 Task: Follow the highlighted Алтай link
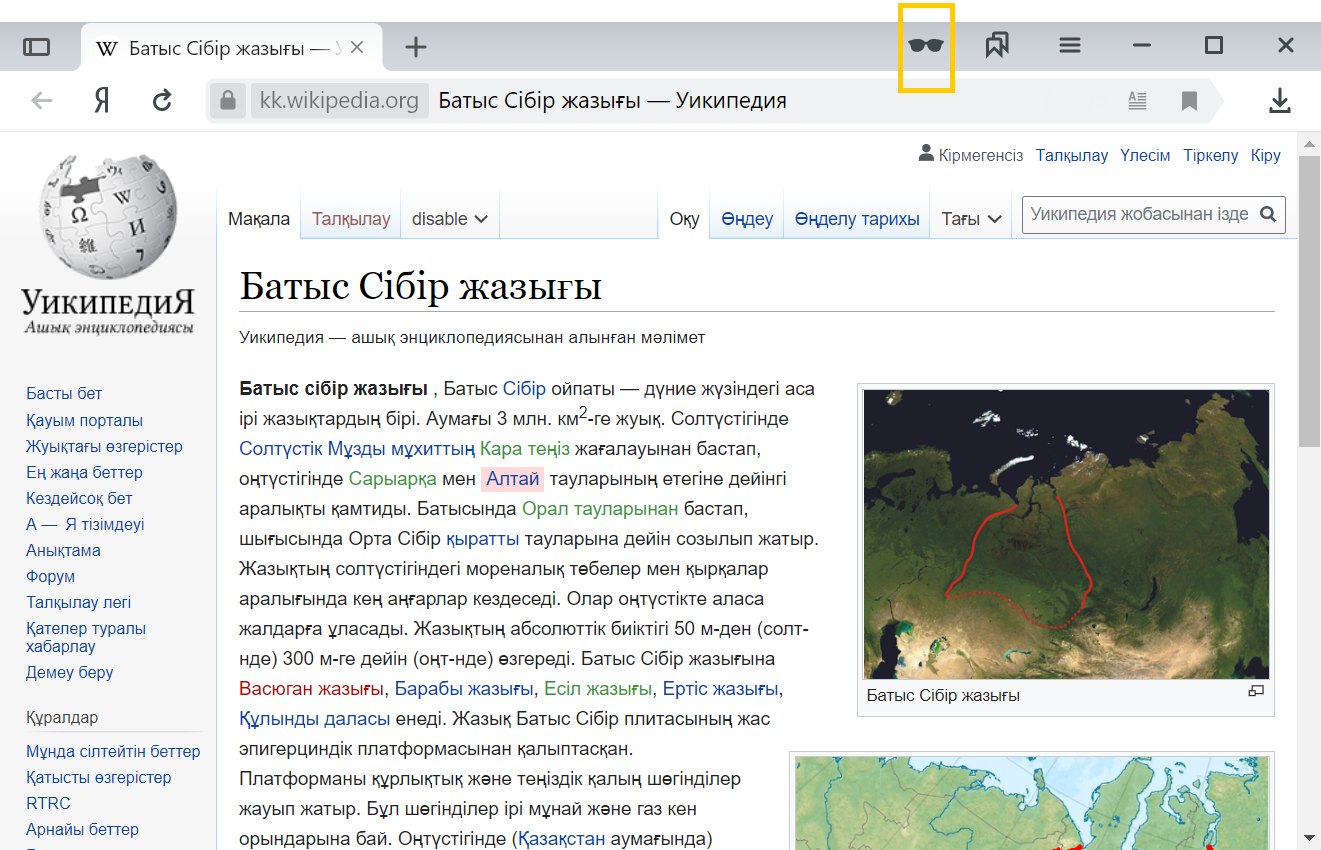click(x=513, y=479)
